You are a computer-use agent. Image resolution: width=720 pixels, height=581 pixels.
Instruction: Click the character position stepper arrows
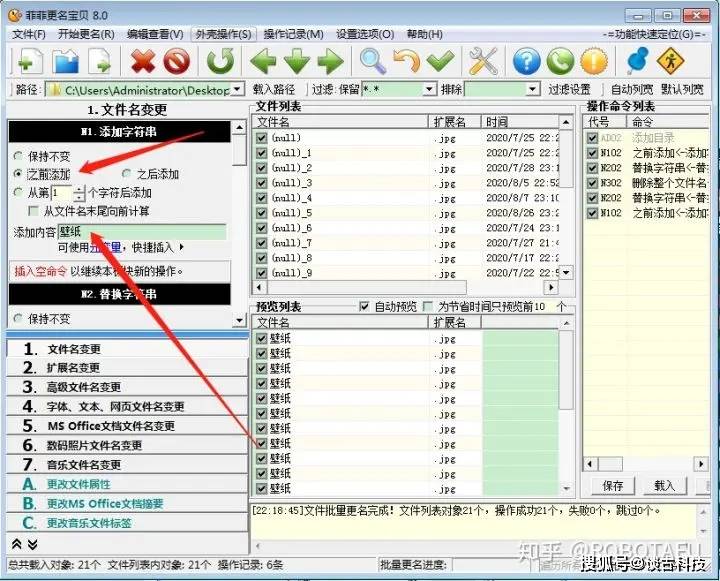click(79, 193)
